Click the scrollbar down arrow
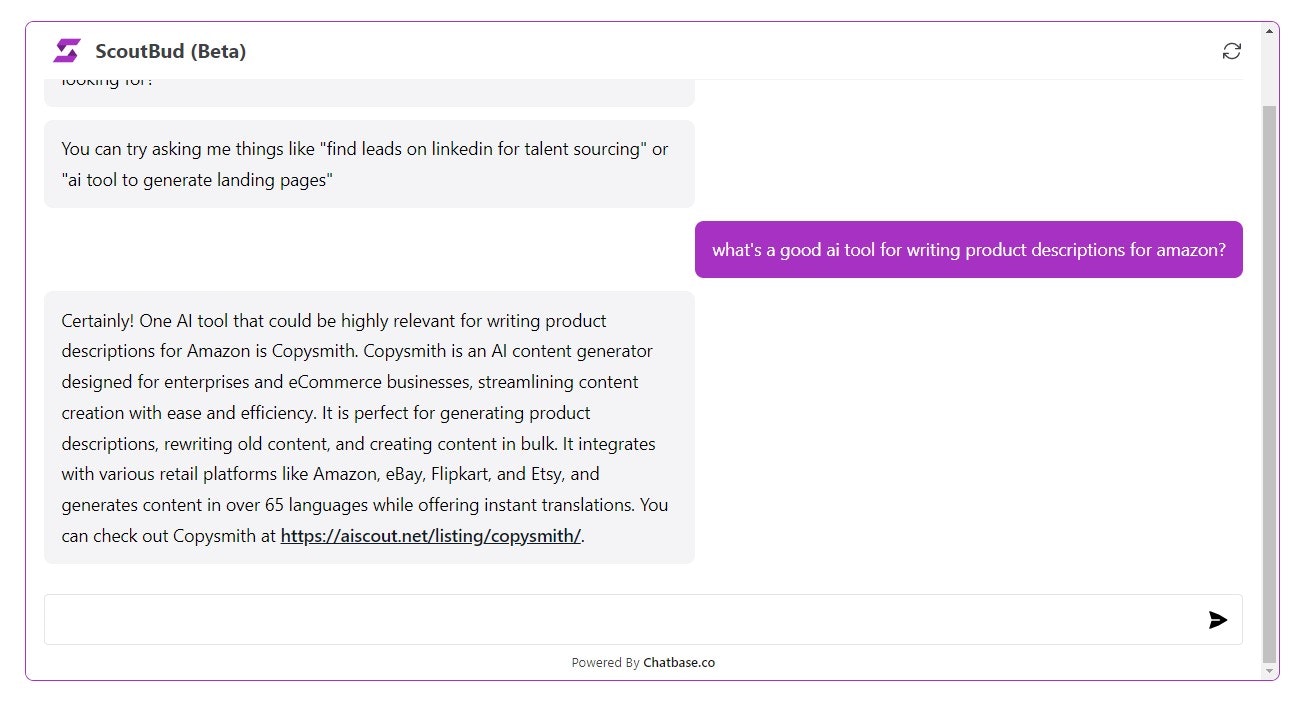Screen dimensions: 1305x706 tap(1269, 670)
